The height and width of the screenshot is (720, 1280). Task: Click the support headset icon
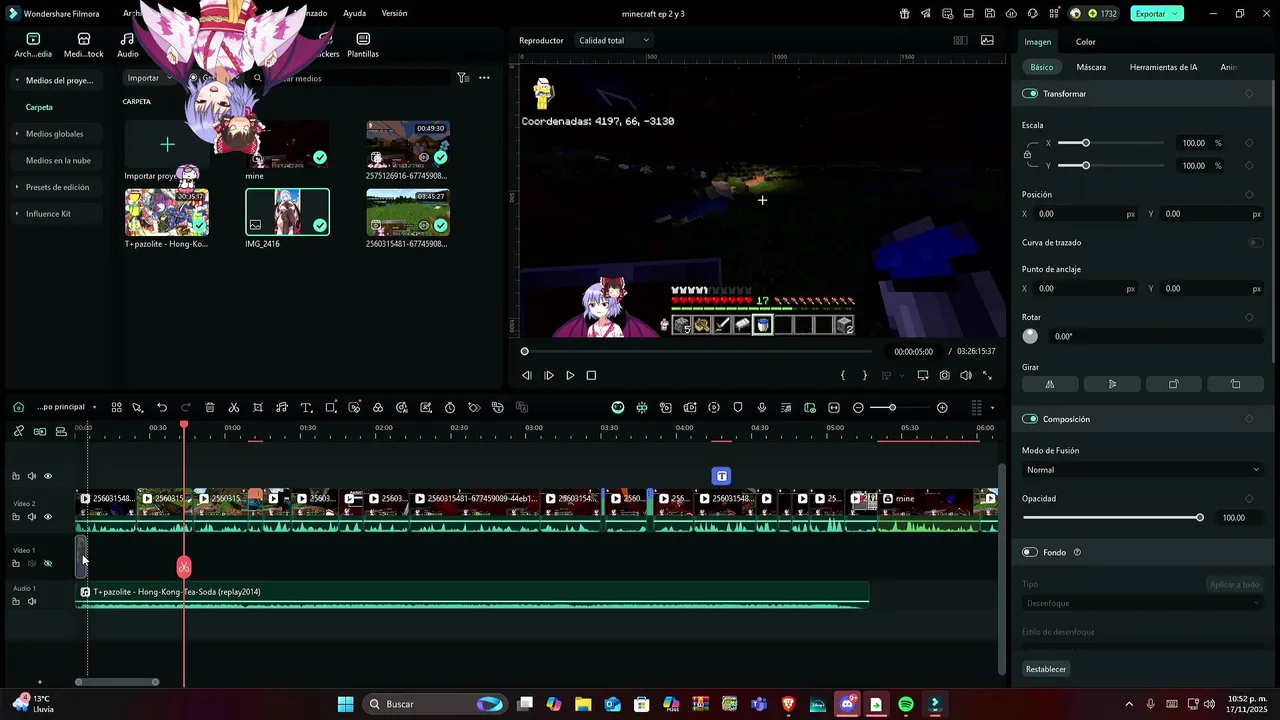[1032, 14]
